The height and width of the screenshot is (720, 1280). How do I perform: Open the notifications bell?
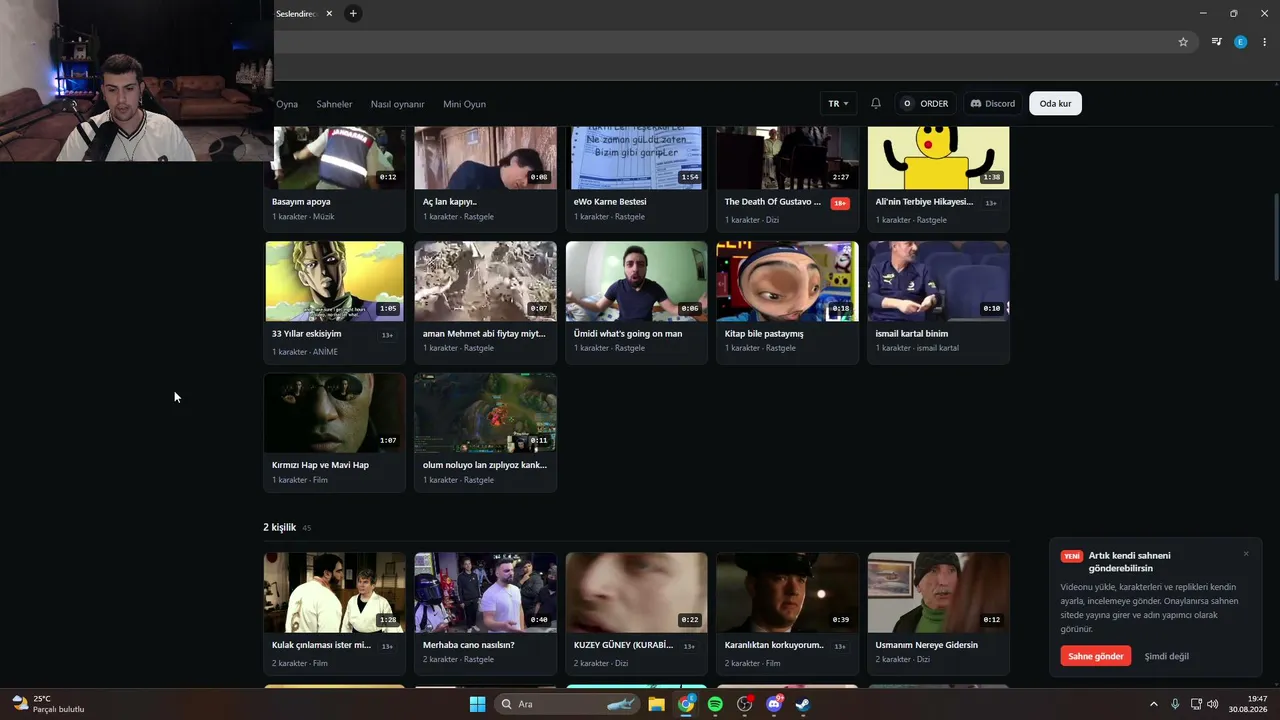(876, 103)
